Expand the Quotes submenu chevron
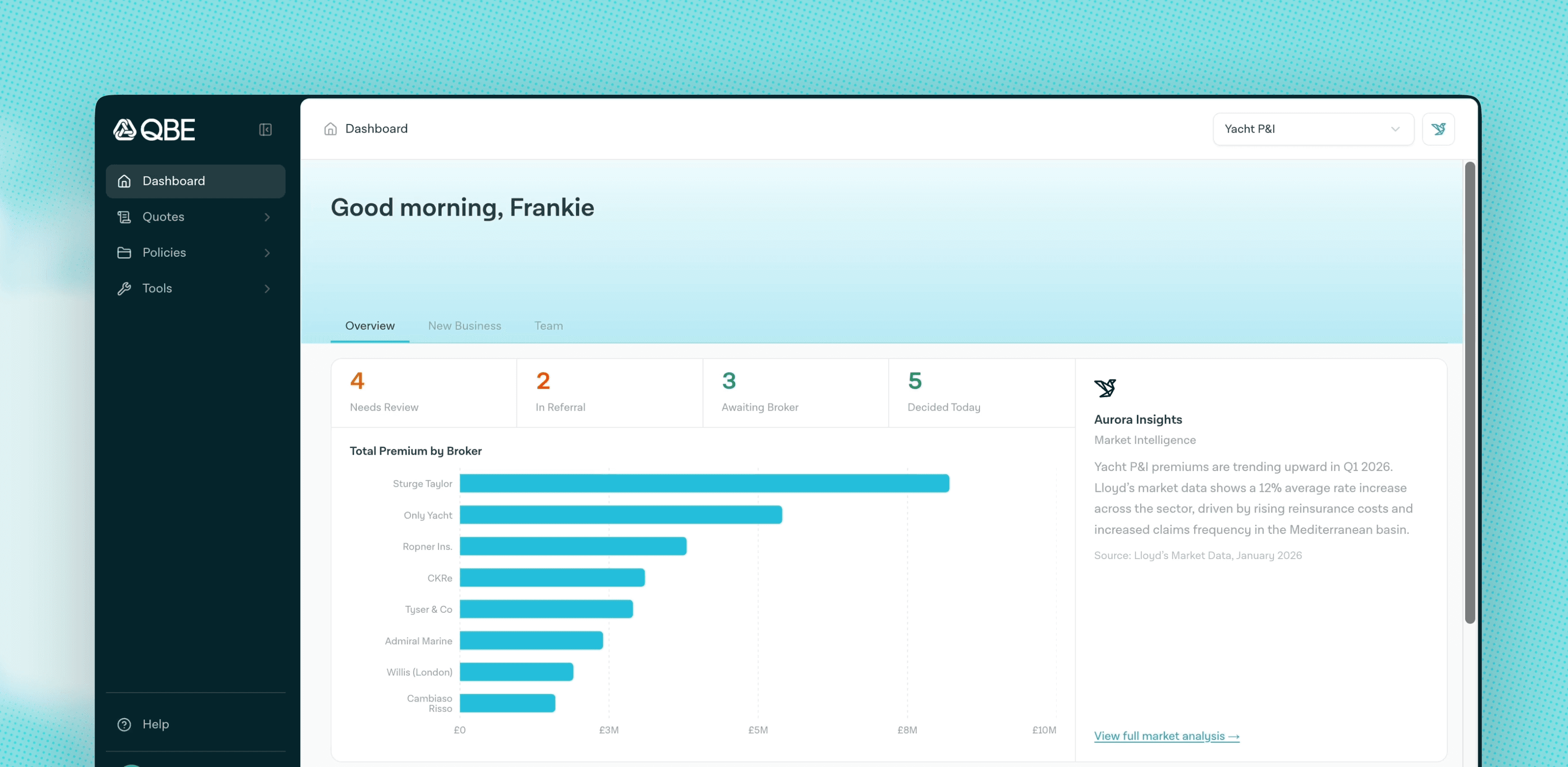 point(267,217)
